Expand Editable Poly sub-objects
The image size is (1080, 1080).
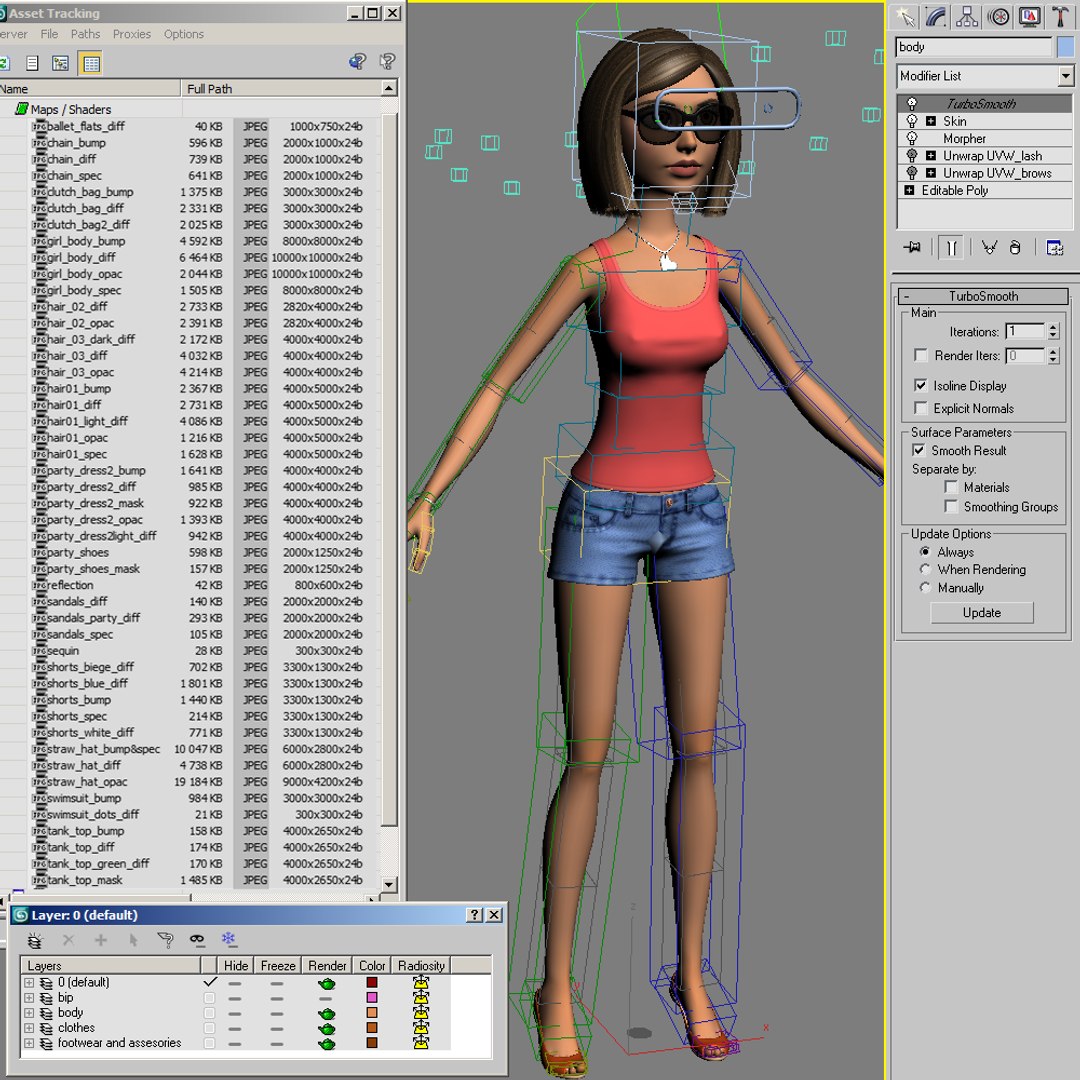909,190
